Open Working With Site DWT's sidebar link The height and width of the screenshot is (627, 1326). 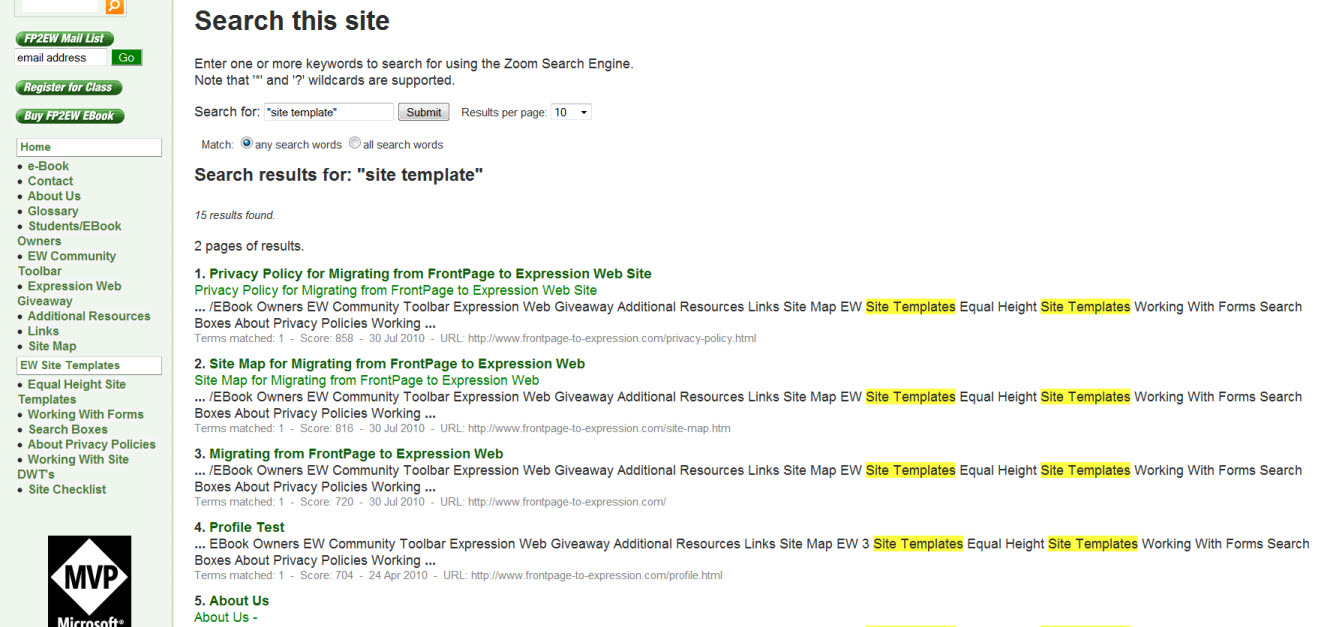point(73,466)
